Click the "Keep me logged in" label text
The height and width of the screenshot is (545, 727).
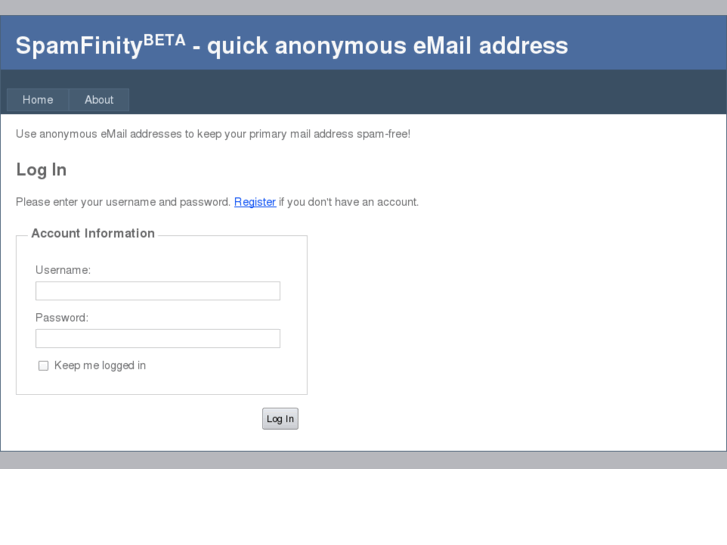pyautogui.click(x=100, y=366)
